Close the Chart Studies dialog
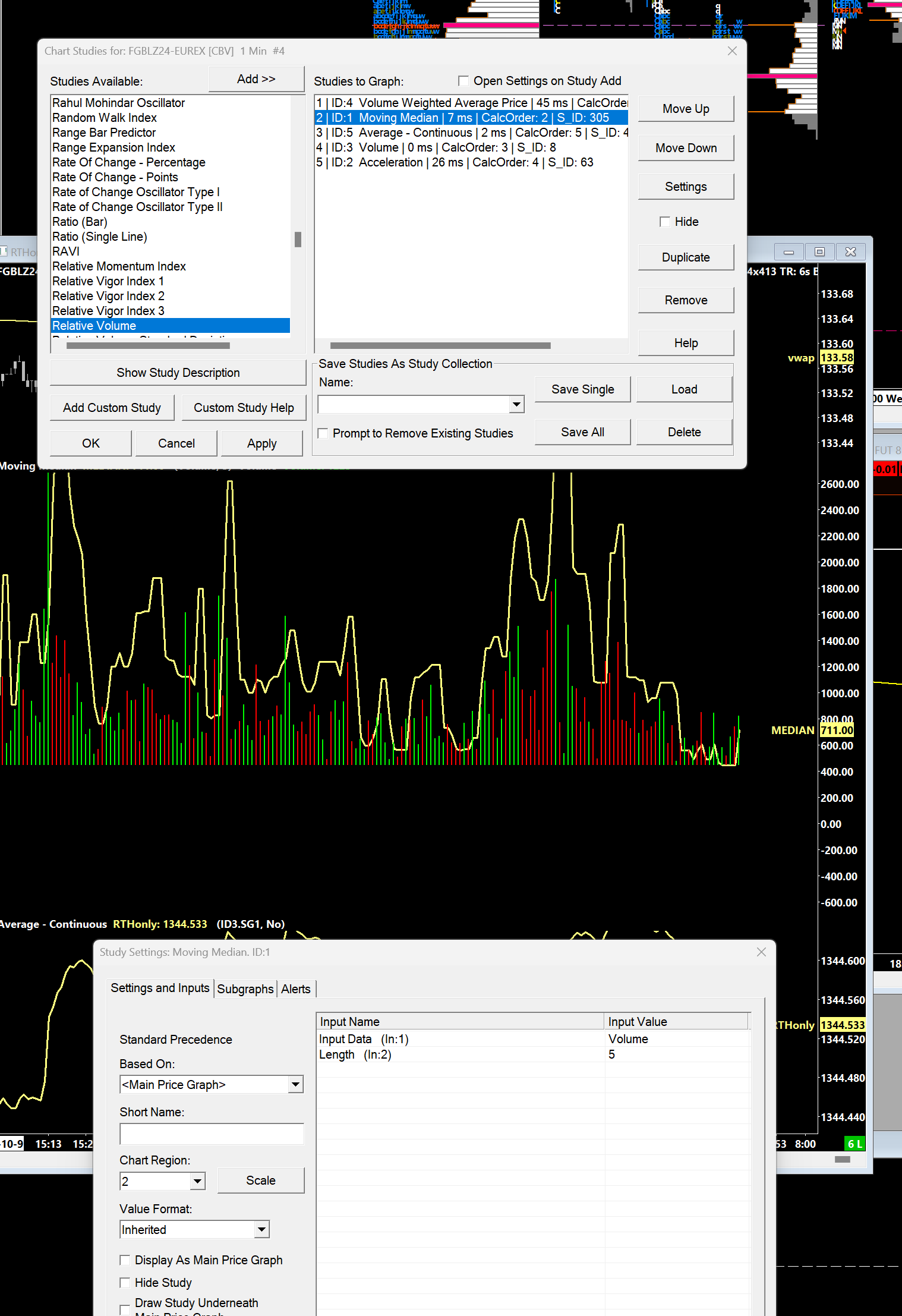902x1316 pixels. point(732,51)
